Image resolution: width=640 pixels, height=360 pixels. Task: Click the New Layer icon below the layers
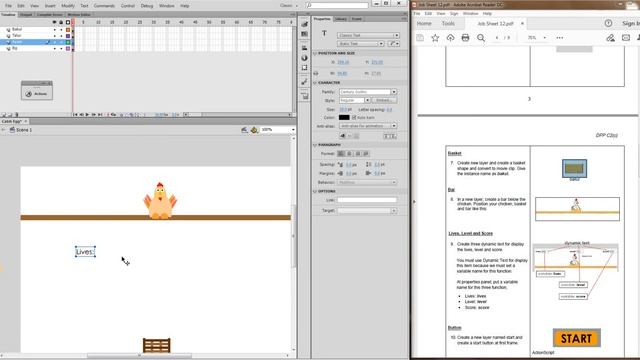[3, 115]
